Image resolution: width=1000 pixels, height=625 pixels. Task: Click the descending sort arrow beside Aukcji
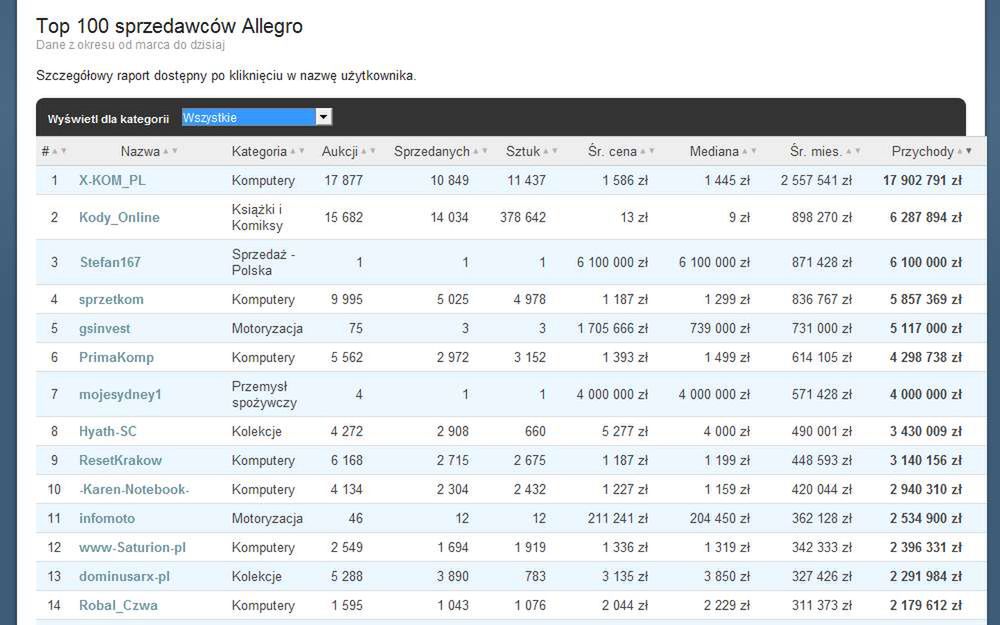(x=372, y=152)
